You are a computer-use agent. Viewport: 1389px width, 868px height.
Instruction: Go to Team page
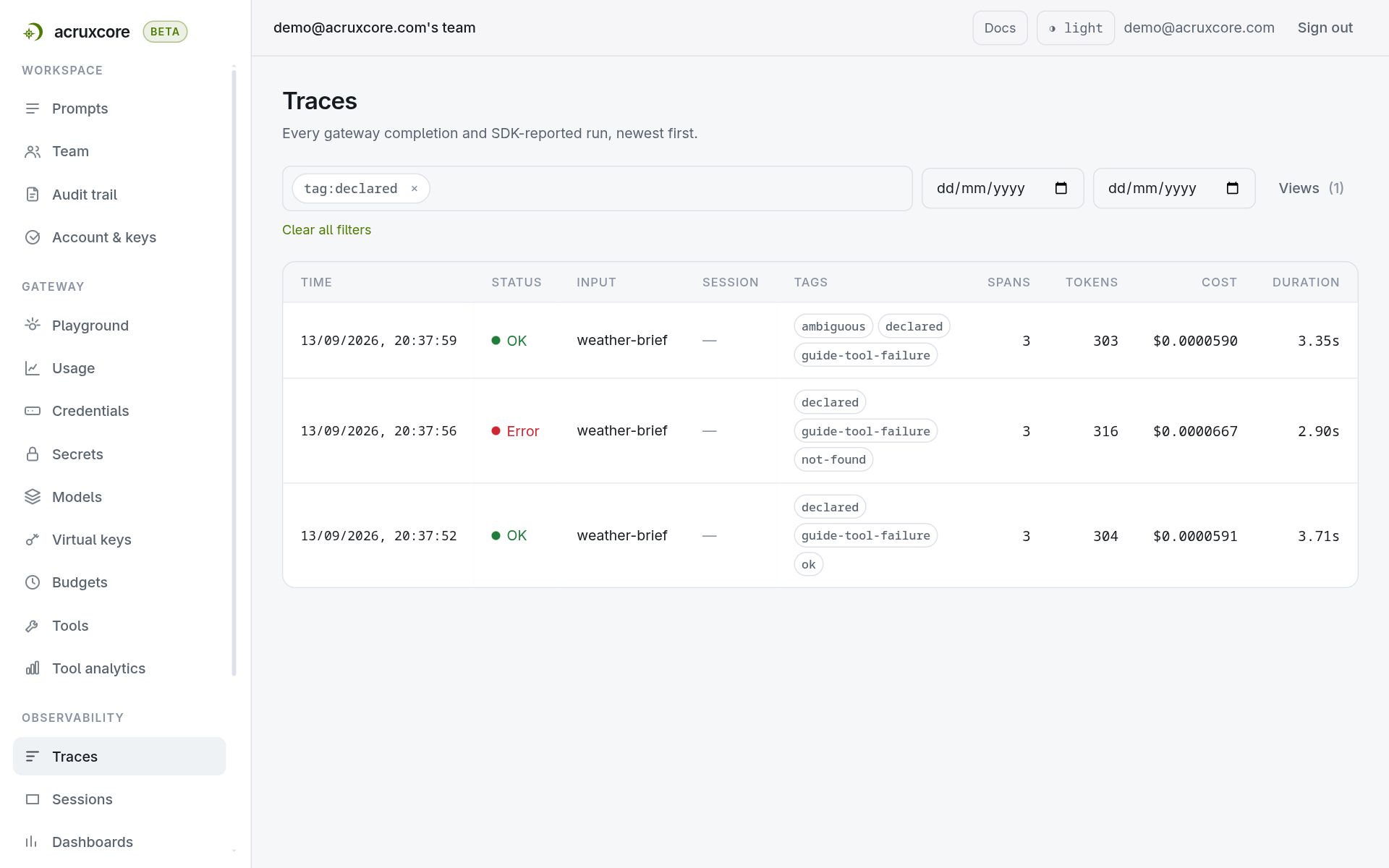(119, 151)
